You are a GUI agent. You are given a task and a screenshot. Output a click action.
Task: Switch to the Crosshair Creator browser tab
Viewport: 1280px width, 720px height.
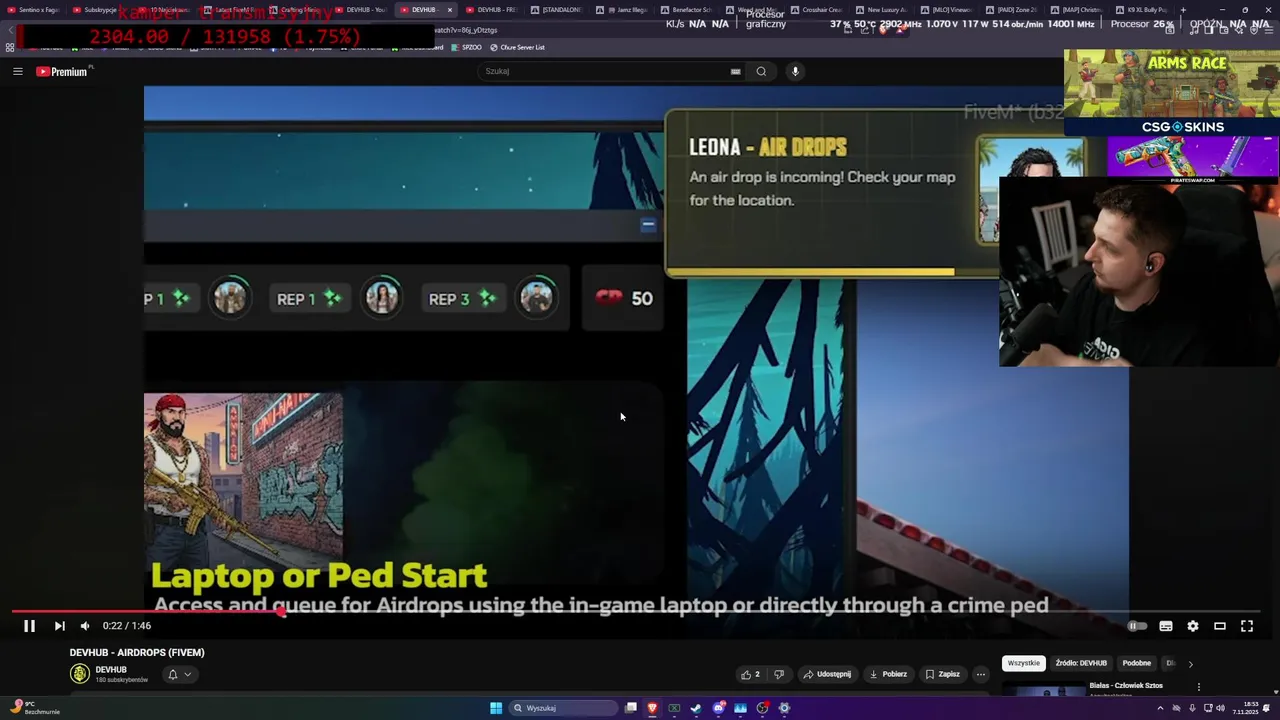(818, 10)
